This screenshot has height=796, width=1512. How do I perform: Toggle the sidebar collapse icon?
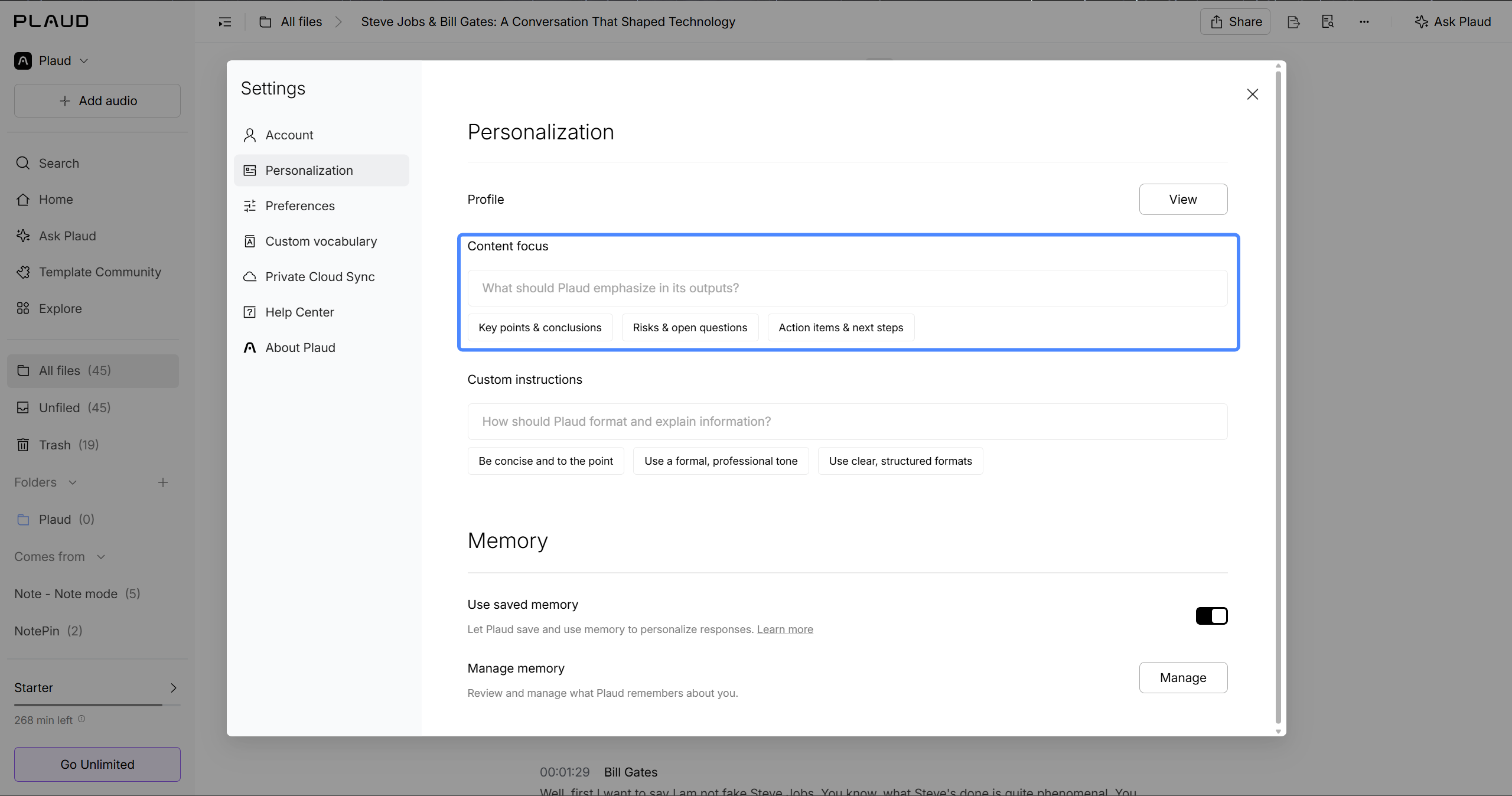tap(225, 22)
